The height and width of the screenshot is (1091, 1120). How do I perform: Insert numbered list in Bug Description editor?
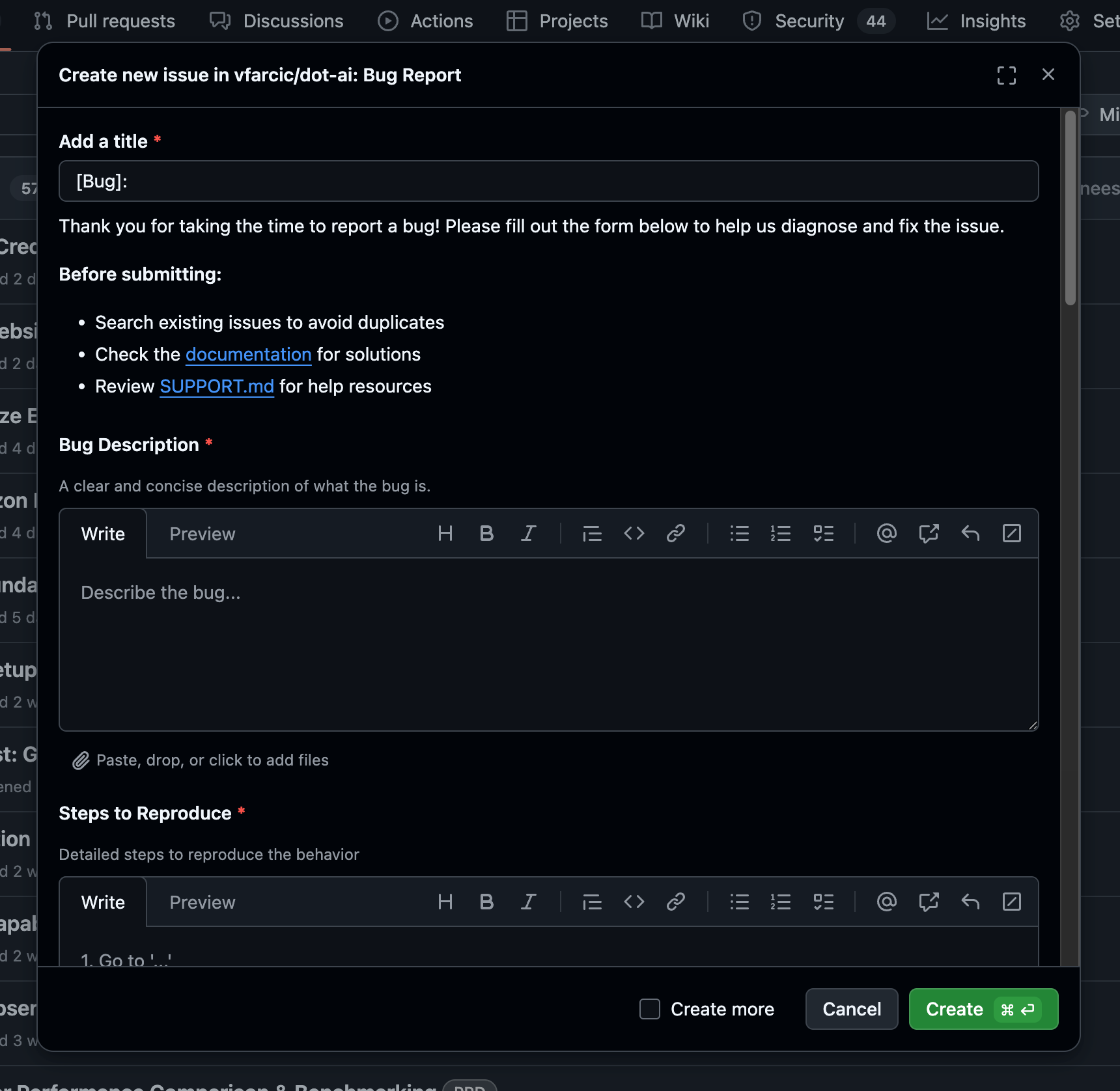(x=781, y=534)
